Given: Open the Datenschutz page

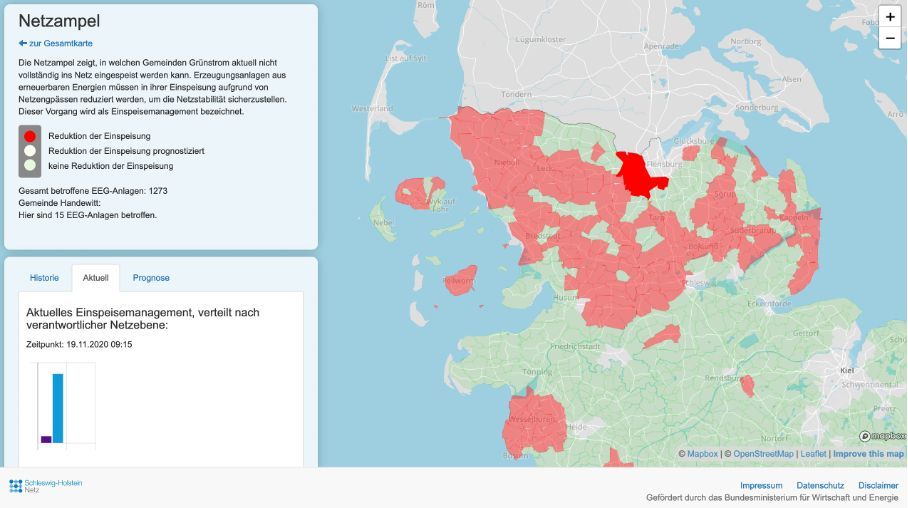Looking at the screenshot, I should tap(820, 485).
